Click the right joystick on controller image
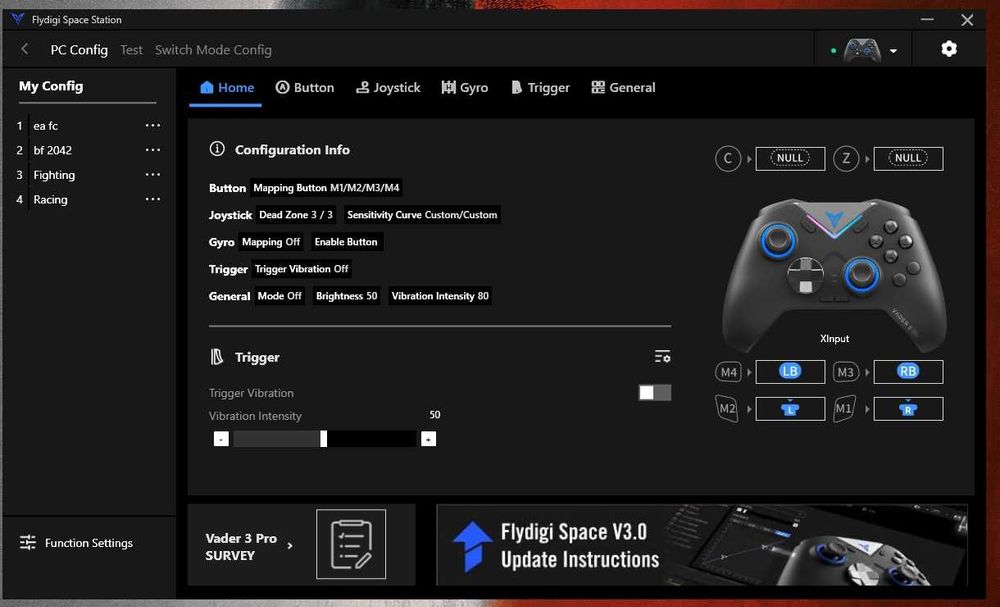 [x=862, y=274]
